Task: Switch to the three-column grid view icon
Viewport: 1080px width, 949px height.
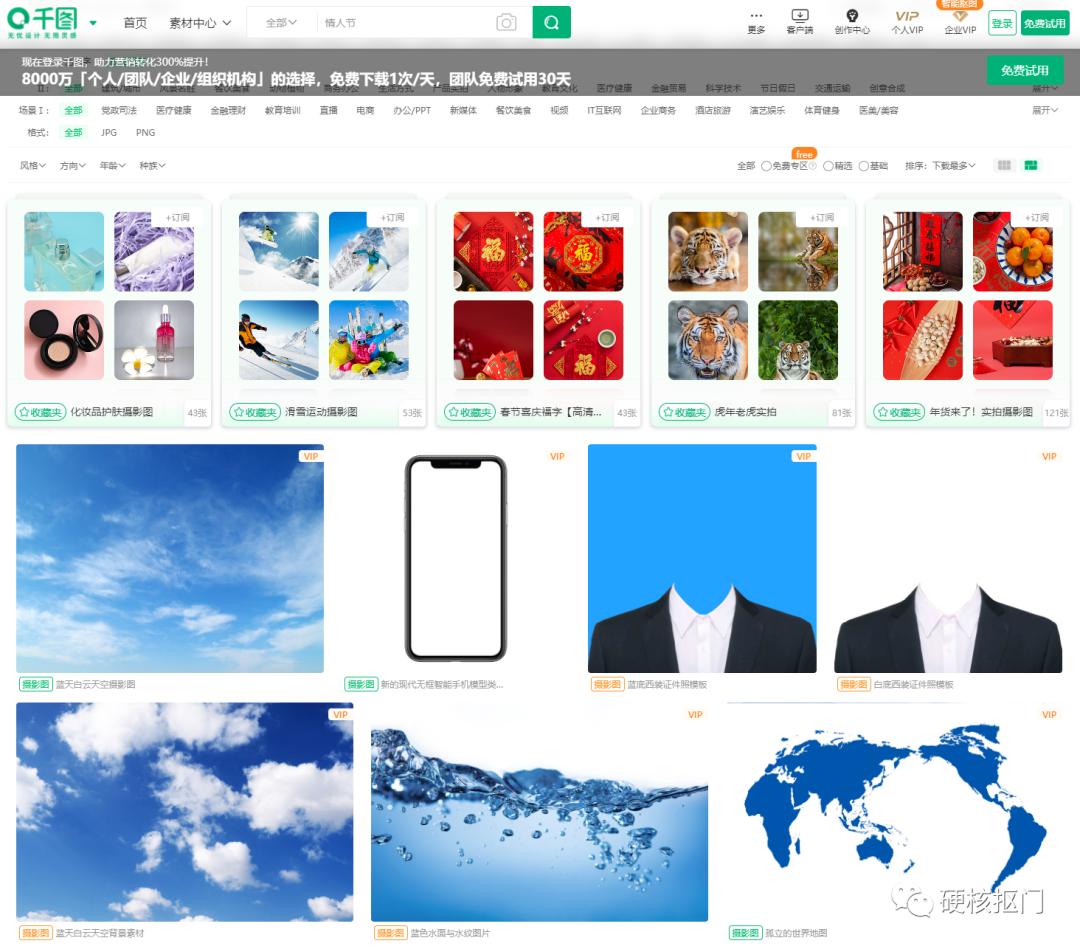Action: pos(1004,165)
